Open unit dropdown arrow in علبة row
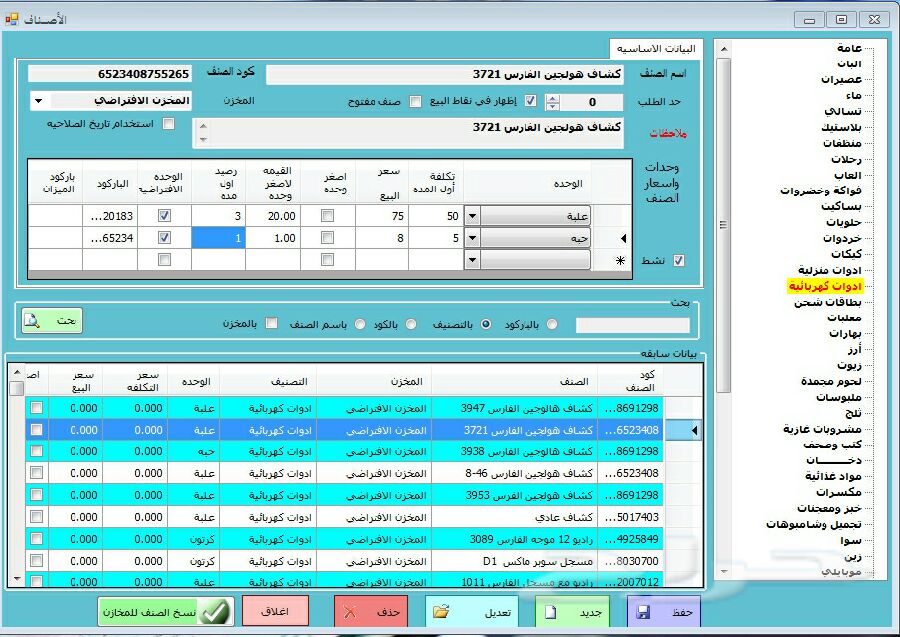The image size is (900, 637). (x=472, y=216)
